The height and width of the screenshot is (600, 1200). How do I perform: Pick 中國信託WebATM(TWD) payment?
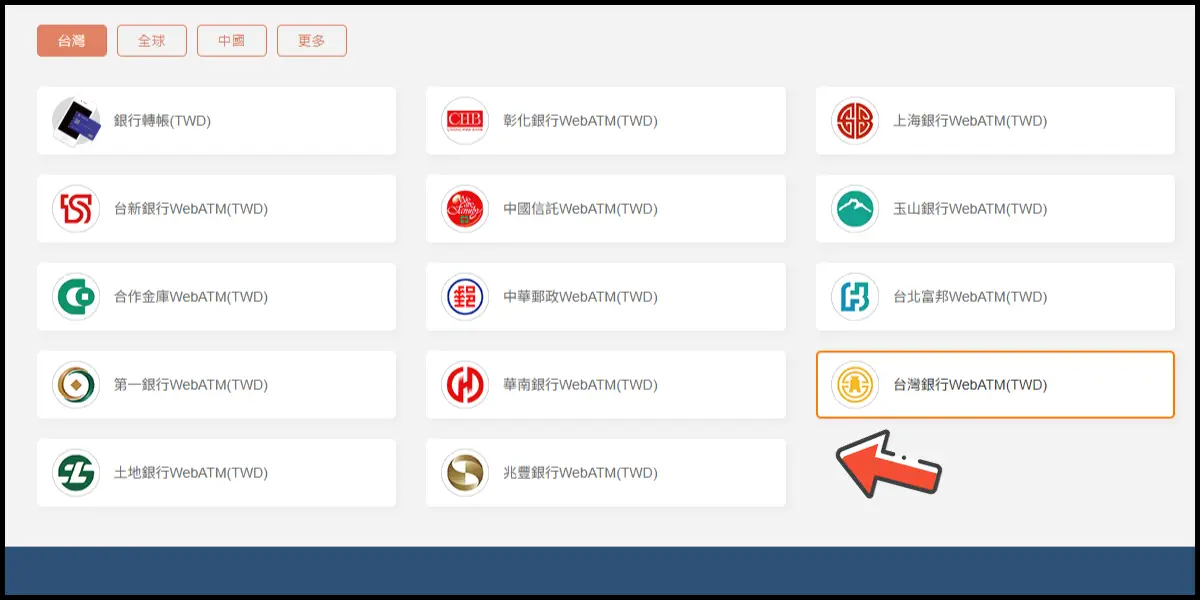point(606,209)
